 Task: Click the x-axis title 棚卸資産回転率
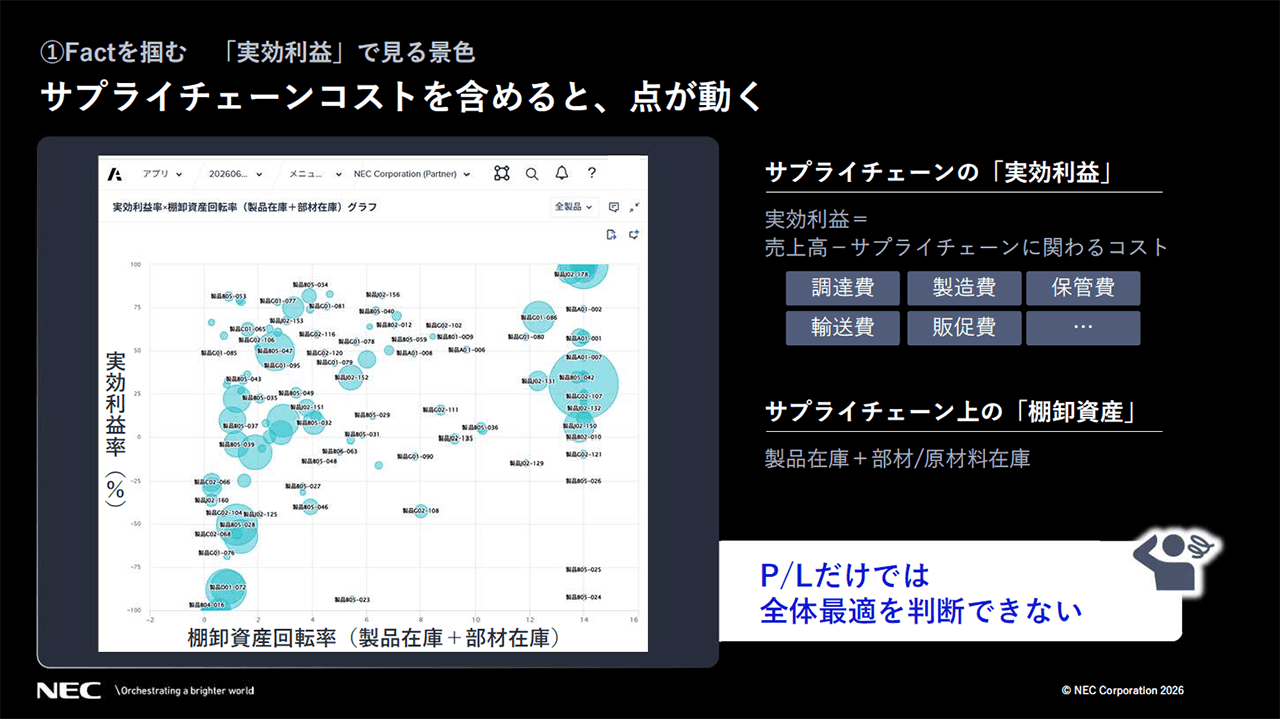tap(372, 638)
